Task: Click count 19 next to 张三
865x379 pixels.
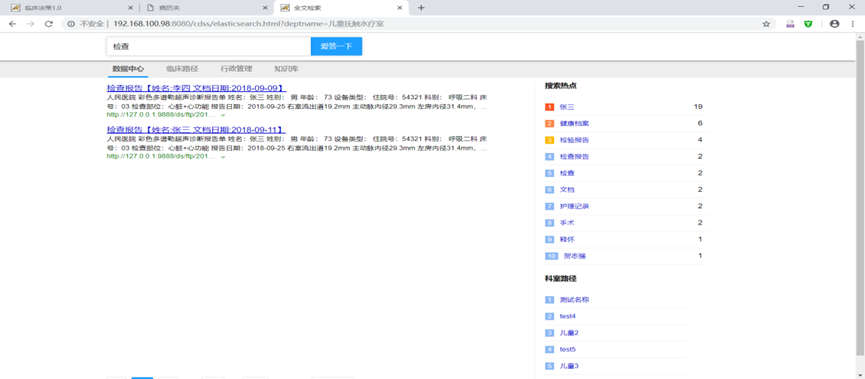Action: pyautogui.click(x=698, y=107)
